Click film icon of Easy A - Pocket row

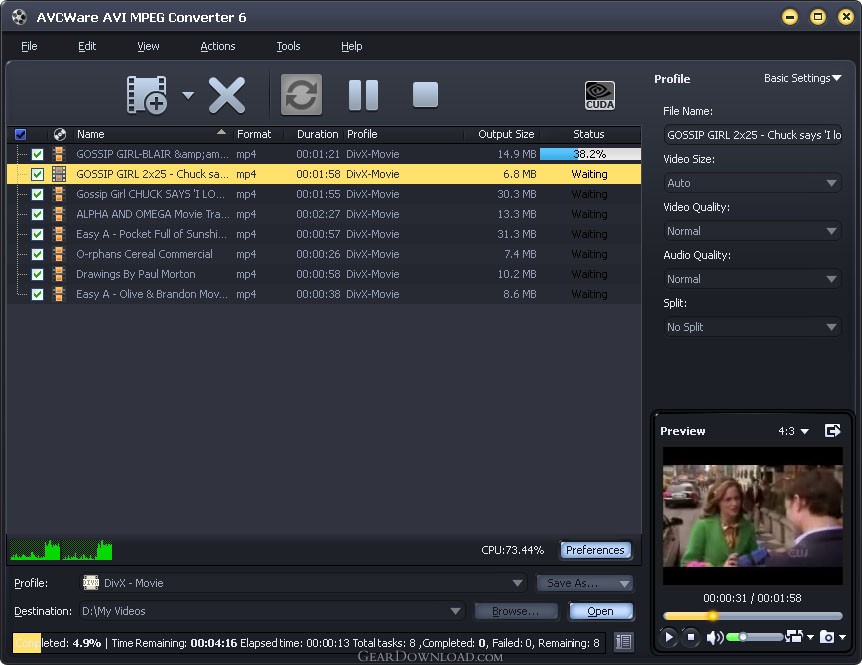point(59,234)
